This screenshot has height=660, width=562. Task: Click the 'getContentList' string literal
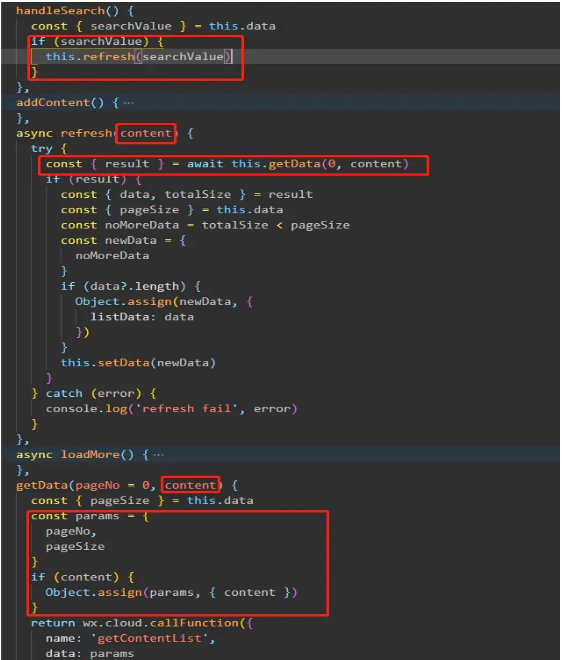[x=150, y=639]
